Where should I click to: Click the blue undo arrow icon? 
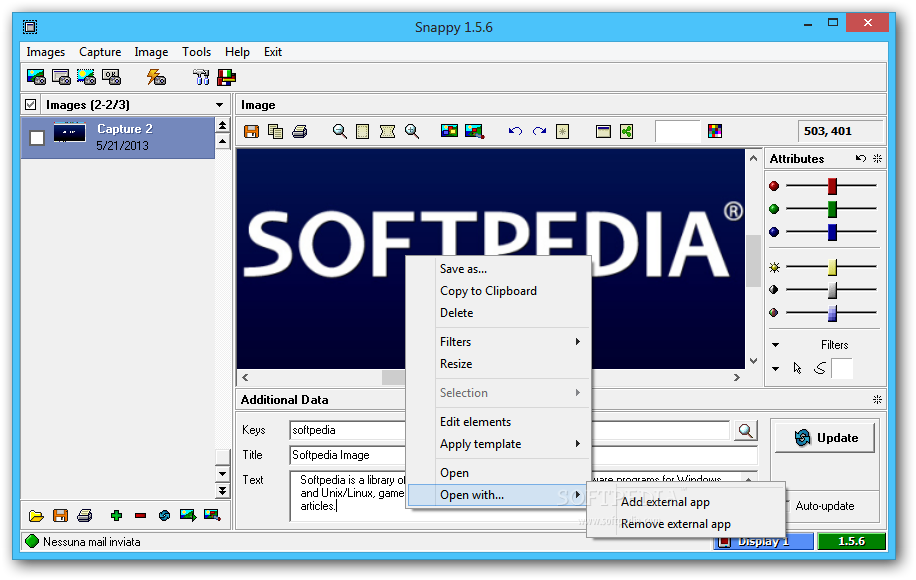tap(515, 131)
